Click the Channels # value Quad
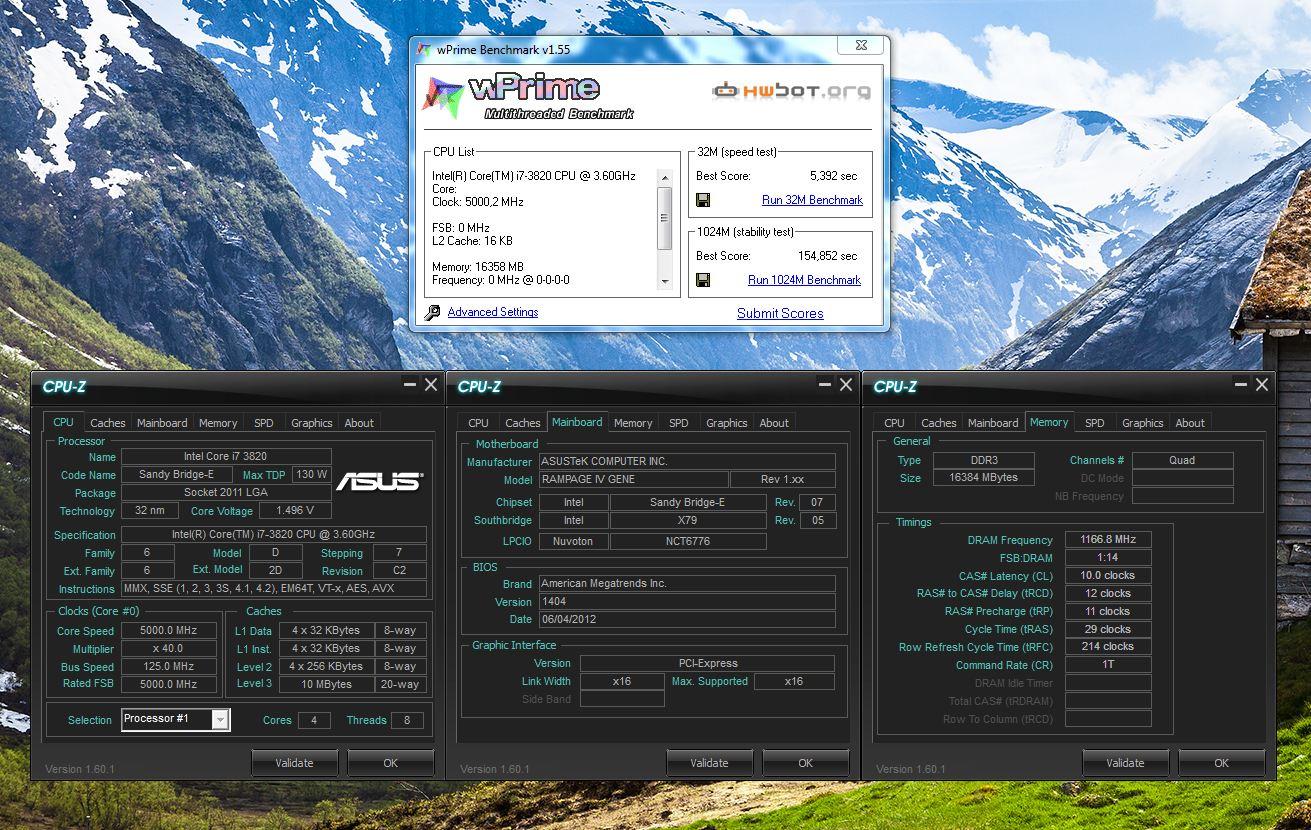 coord(1182,460)
